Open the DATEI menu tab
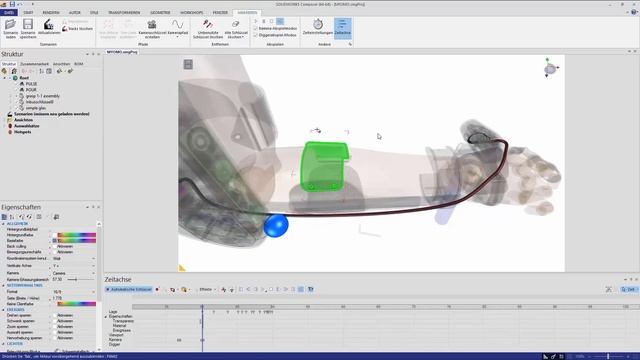 [9, 13]
